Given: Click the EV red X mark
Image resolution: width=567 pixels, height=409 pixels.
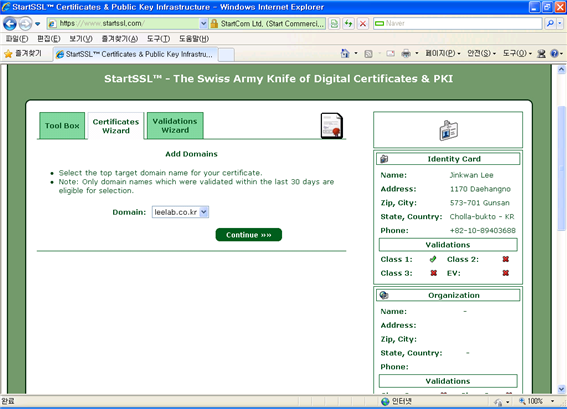Looking at the screenshot, I should pos(506,273).
